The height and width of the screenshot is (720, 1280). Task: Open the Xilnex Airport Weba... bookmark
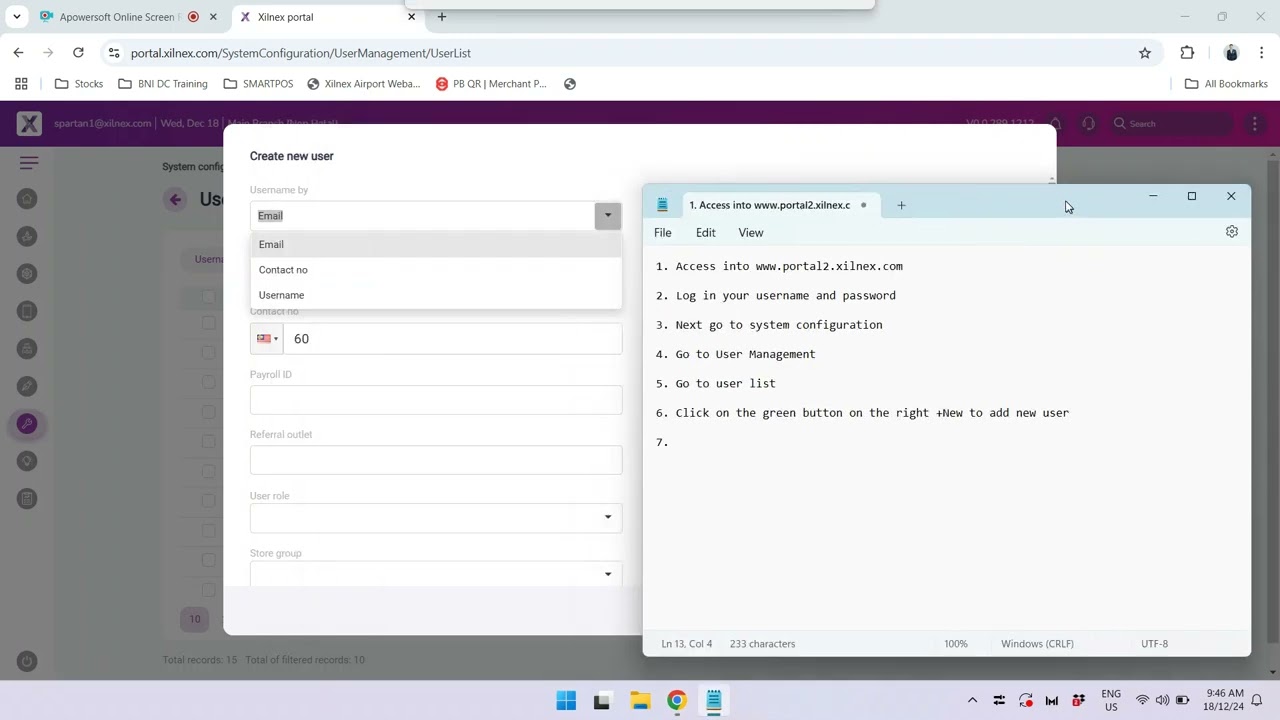pos(364,84)
